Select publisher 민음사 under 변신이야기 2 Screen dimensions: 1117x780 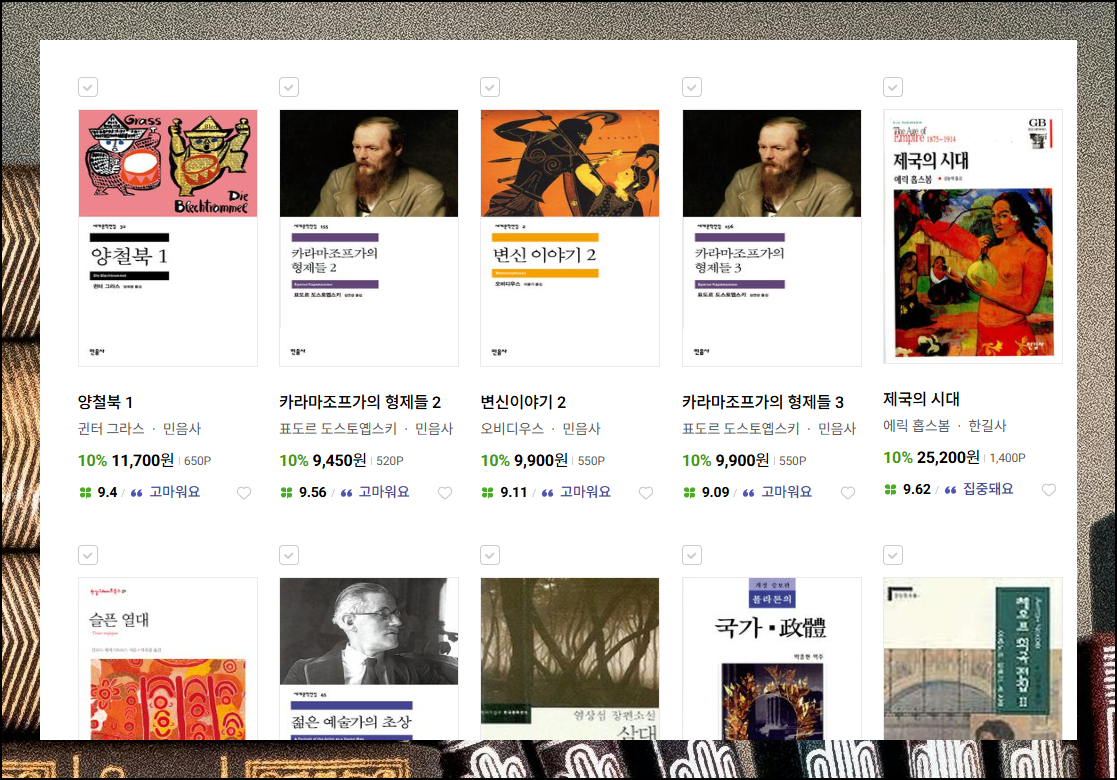tap(581, 429)
